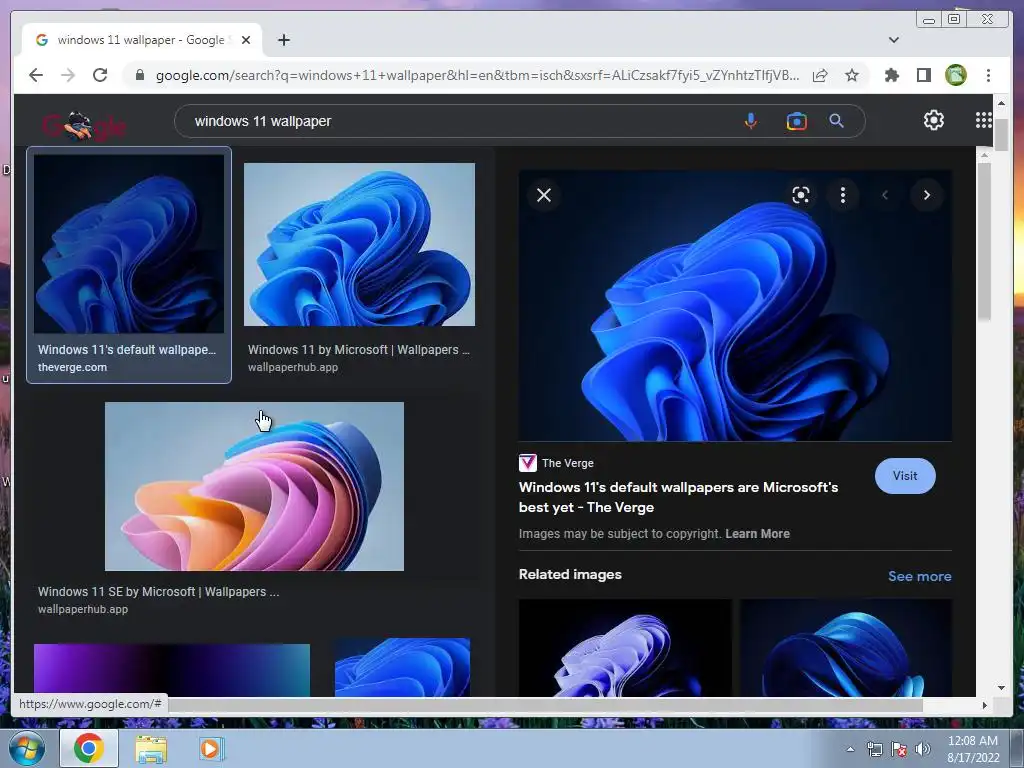Go to next image in preview
The width and height of the screenshot is (1024, 768).
click(926, 195)
